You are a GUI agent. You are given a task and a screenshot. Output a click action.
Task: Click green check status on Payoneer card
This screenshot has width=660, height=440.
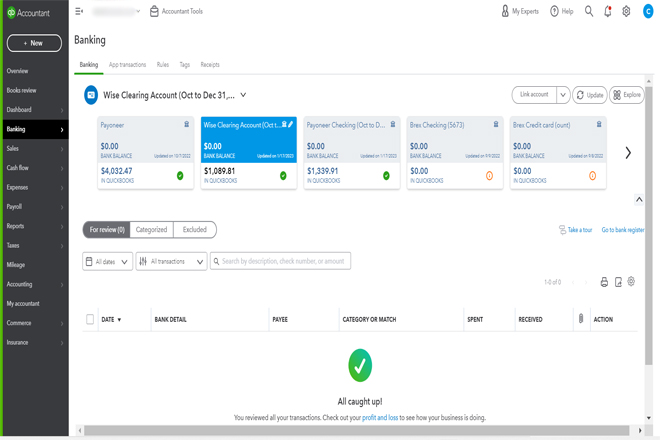click(180, 176)
